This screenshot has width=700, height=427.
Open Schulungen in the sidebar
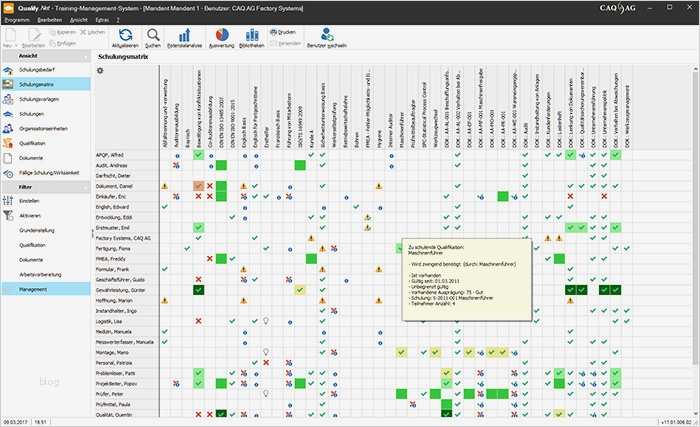(46, 114)
